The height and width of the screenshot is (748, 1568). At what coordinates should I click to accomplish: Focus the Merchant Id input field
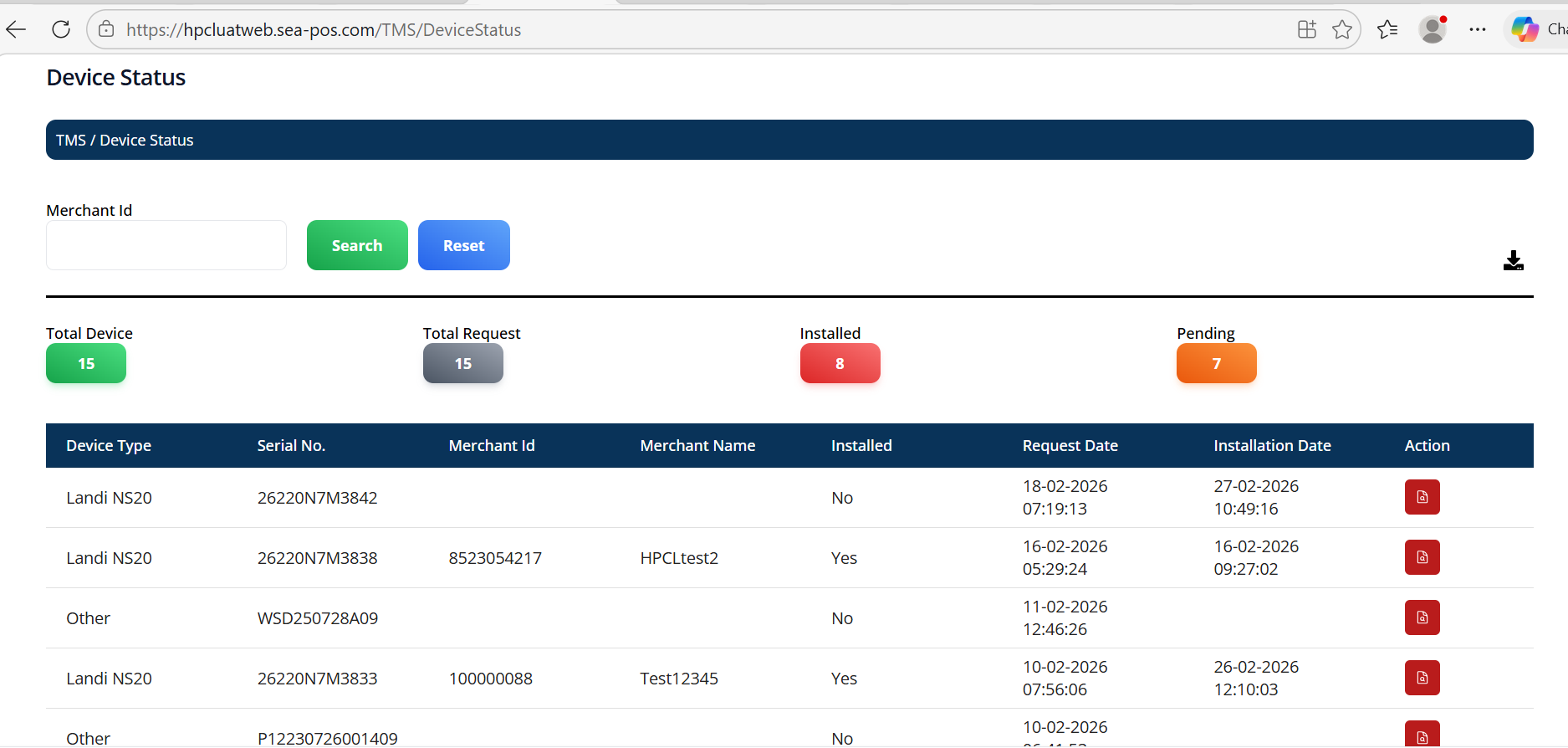tap(166, 245)
